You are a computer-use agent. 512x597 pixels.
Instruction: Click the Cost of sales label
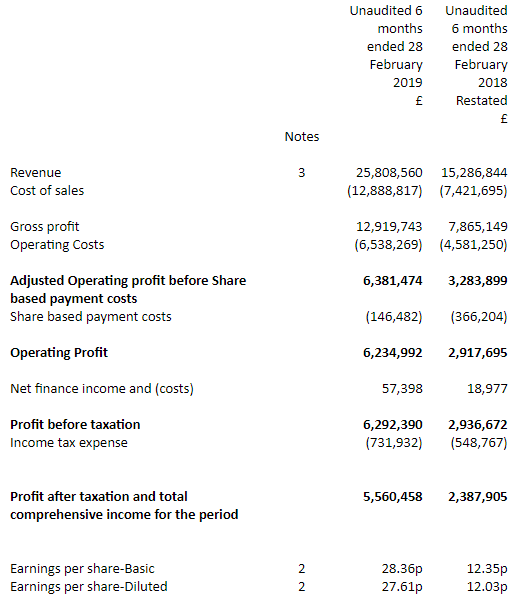tap(47, 191)
